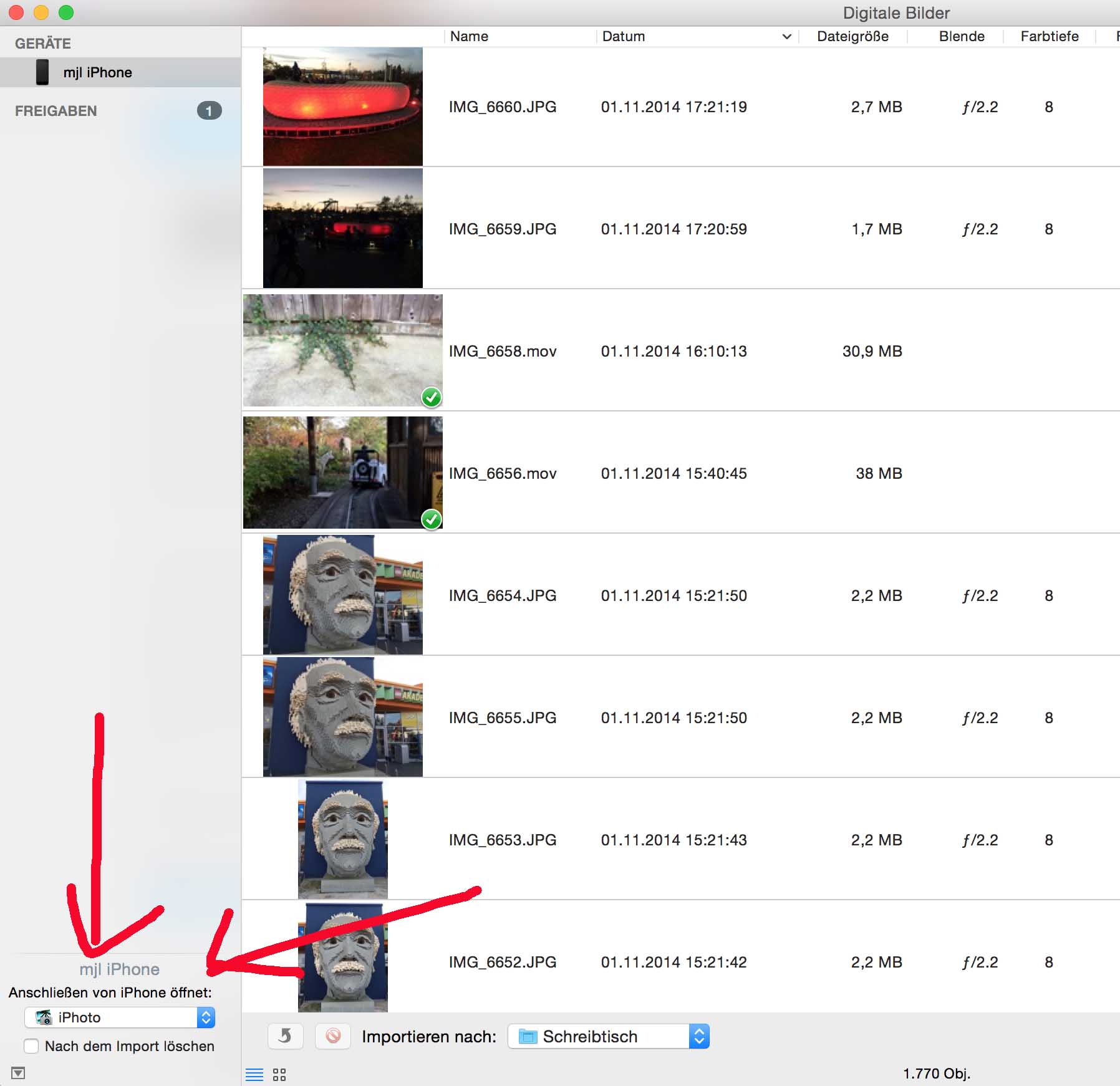Image resolution: width=1120 pixels, height=1086 pixels.
Task: Click green checkmark badge on IMG_6658.mov
Action: (432, 397)
